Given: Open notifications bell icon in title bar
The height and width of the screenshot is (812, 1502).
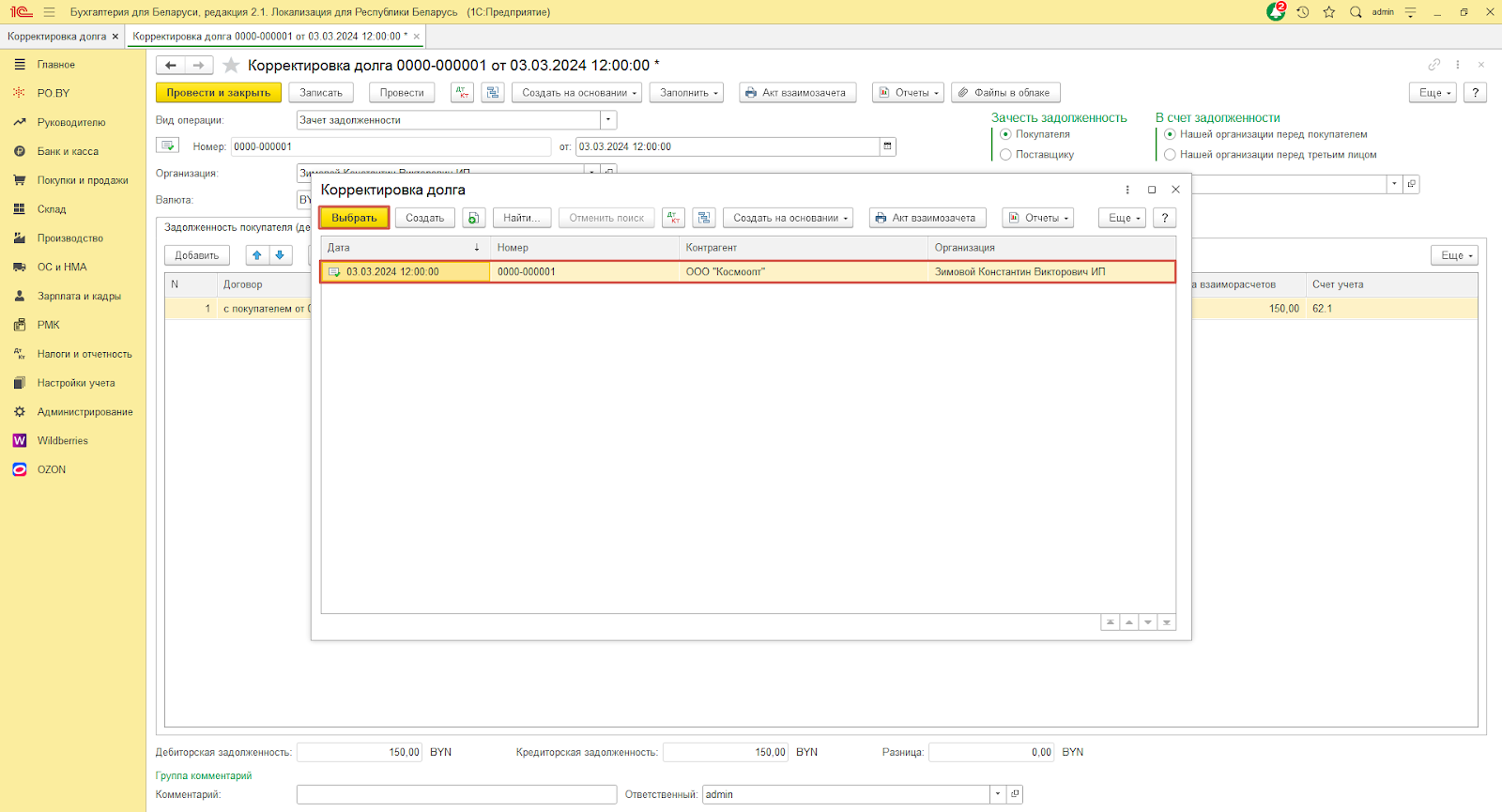Looking at the screenshot, I should pyautogui.click(x=1276, y=12).
